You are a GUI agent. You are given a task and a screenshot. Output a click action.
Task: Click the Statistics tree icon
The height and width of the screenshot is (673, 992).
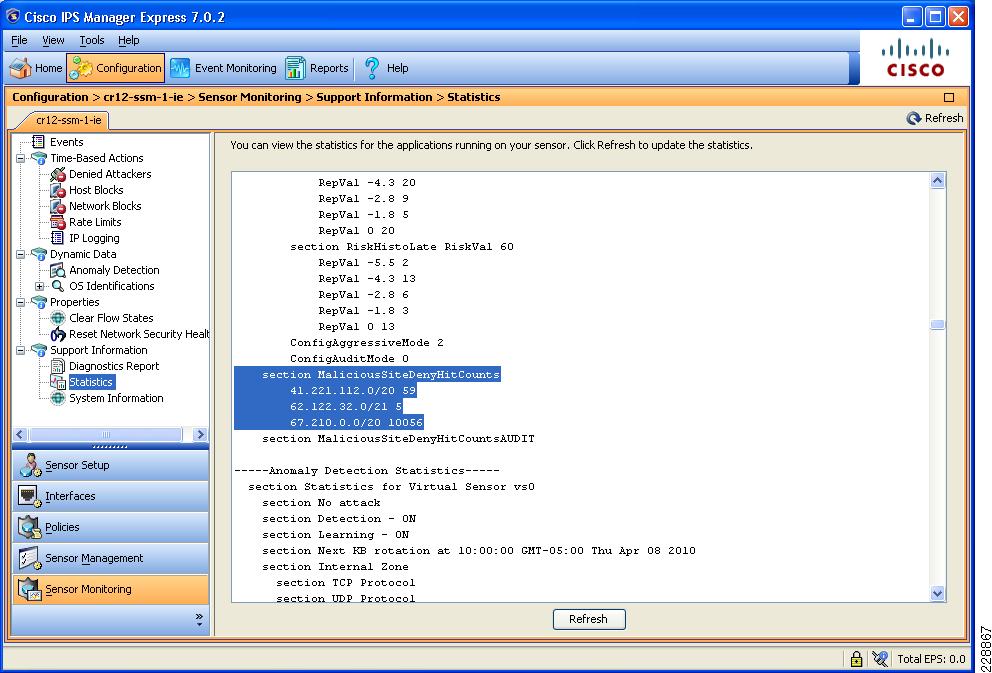(58, 382)
